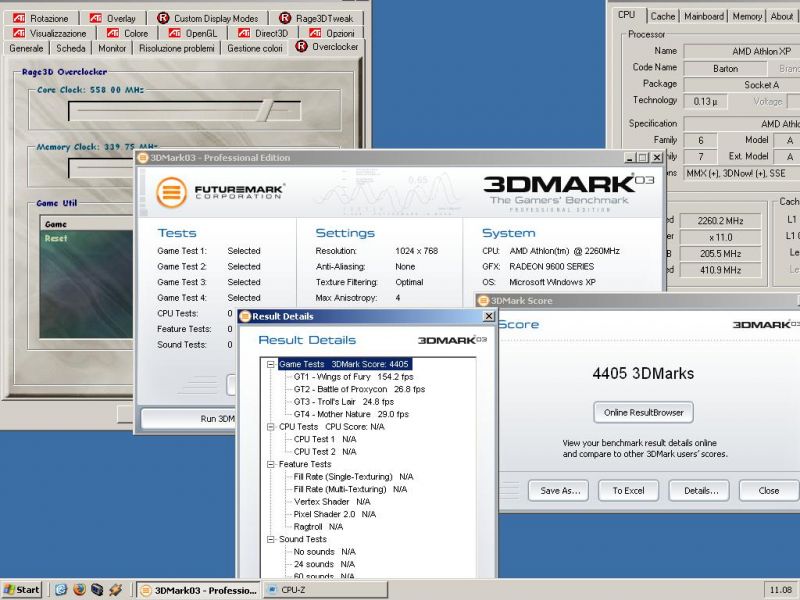Switch to the CPU-Z taskbar button
Screen dimensions: 800x600
tap(325, 590)
